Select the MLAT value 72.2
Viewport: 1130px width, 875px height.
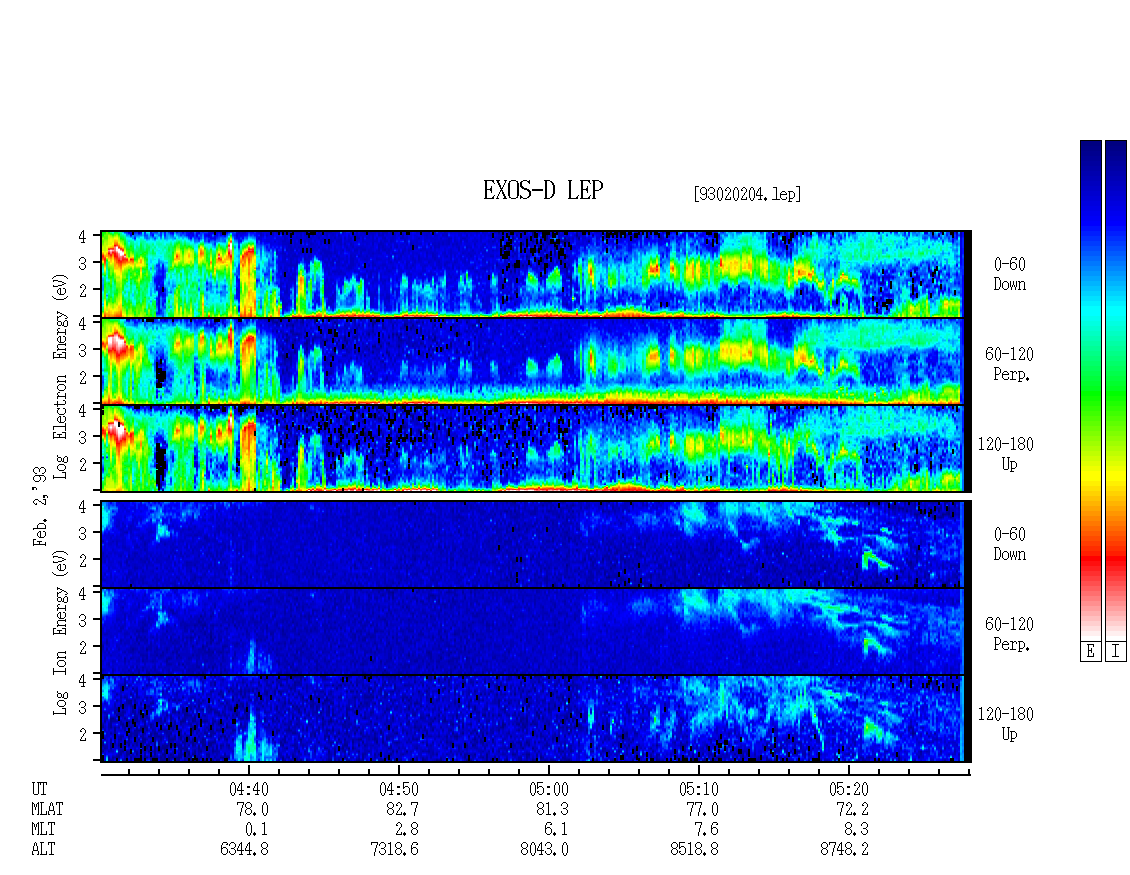pos(852,809)
